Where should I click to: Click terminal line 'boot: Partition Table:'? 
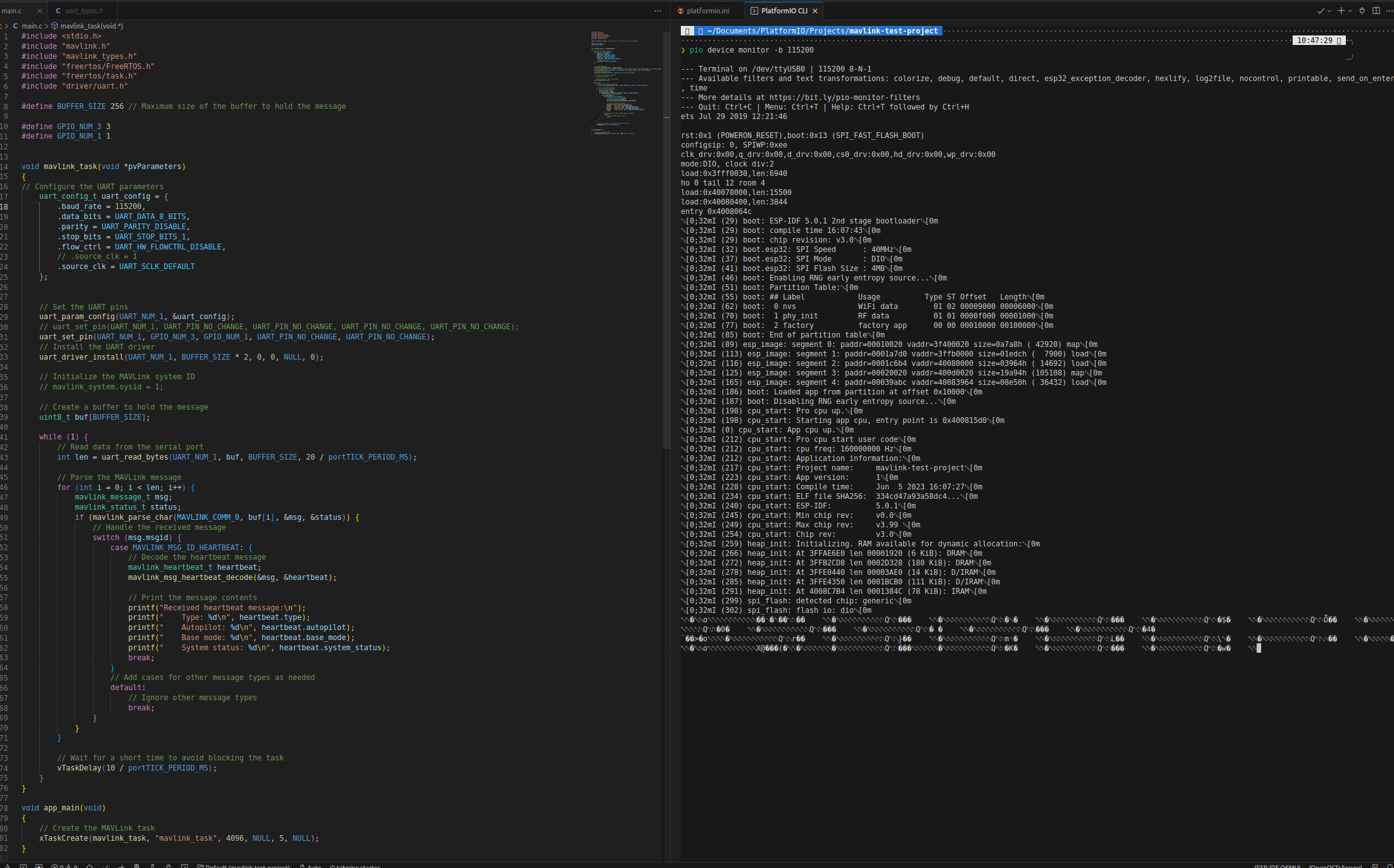coord(770,287)
